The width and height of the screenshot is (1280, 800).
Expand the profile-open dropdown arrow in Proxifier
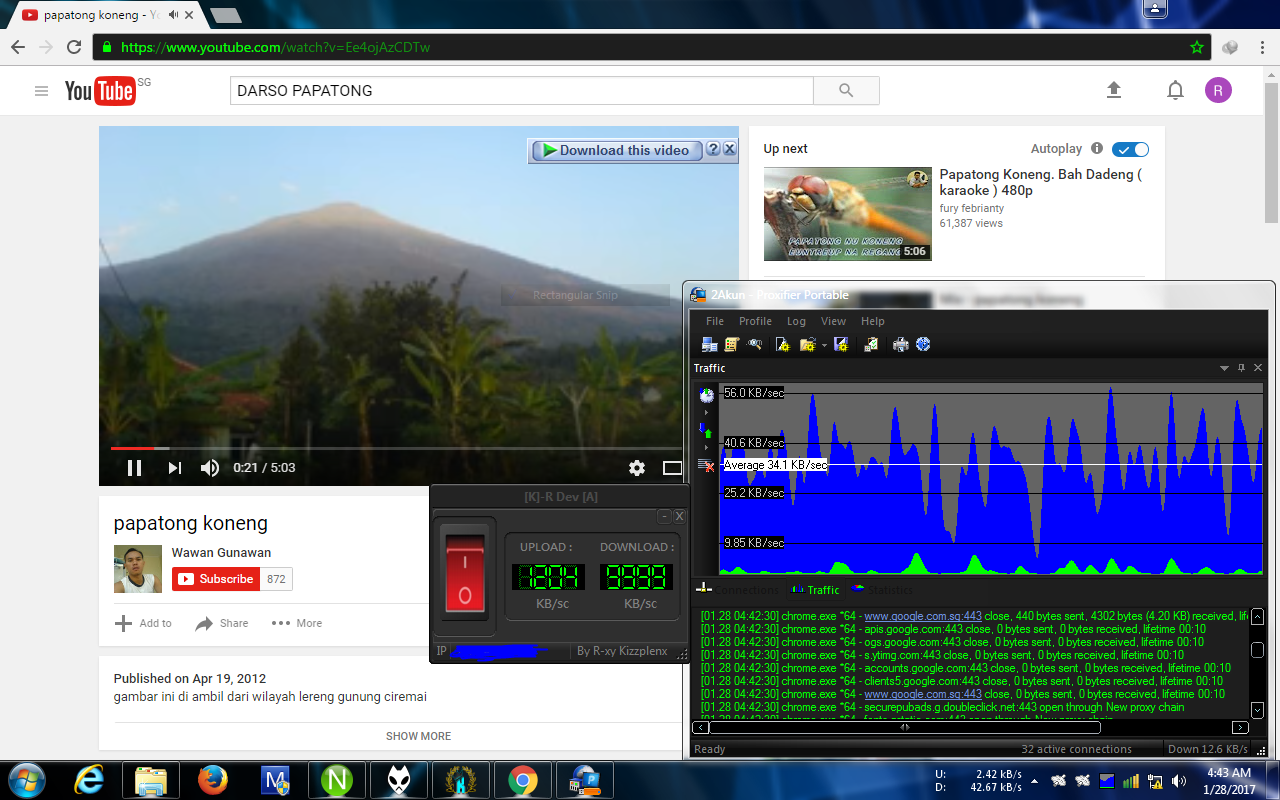coord(824,344)
